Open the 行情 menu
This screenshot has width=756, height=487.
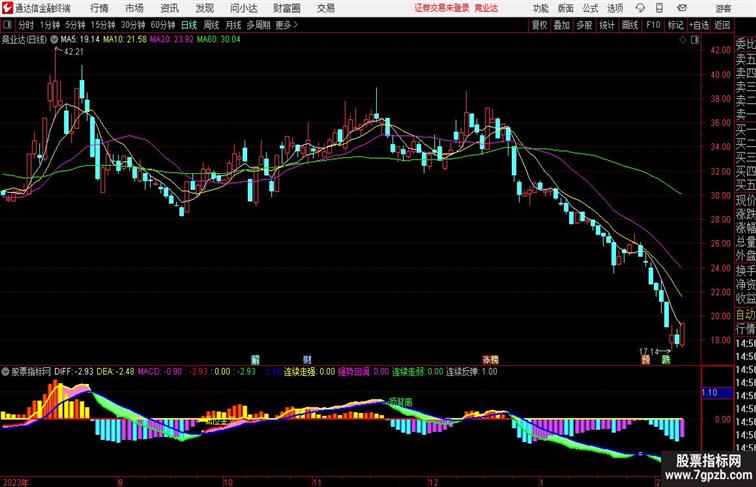99,8
